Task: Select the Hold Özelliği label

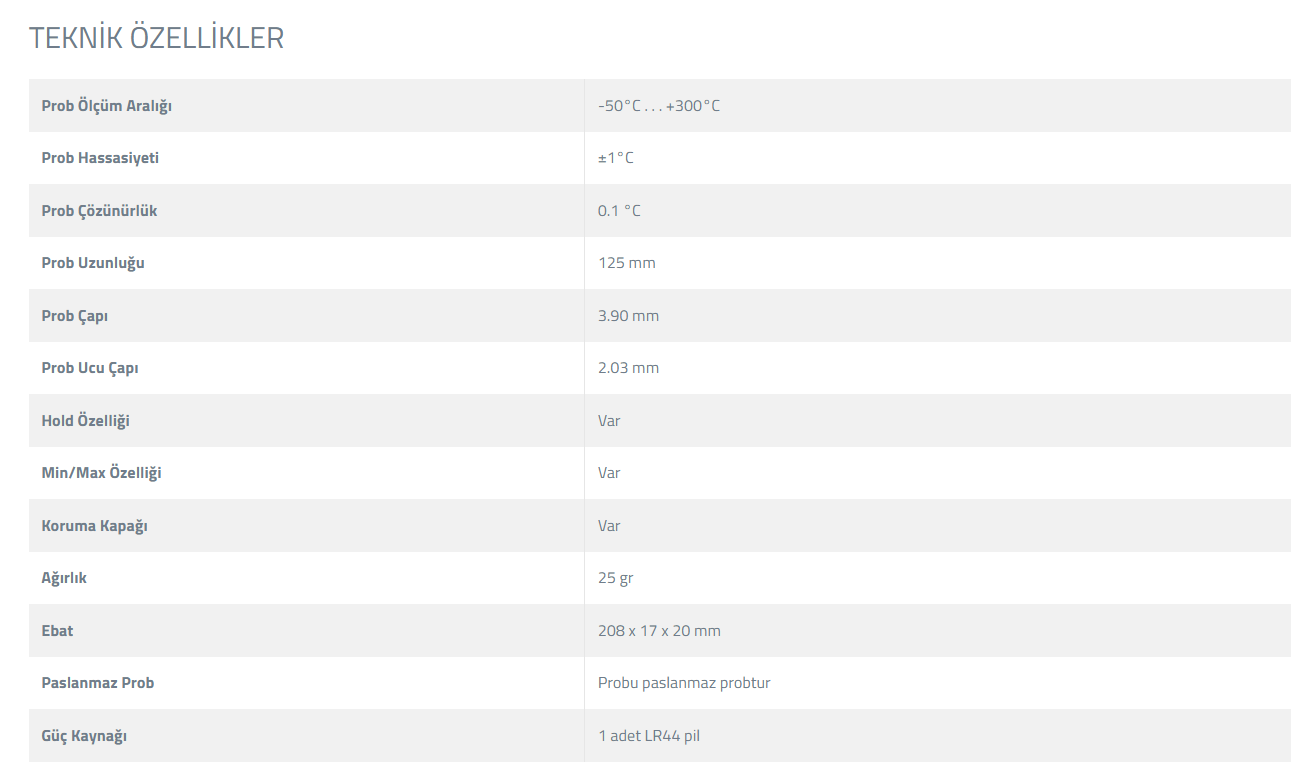Action: click(86, 421)
